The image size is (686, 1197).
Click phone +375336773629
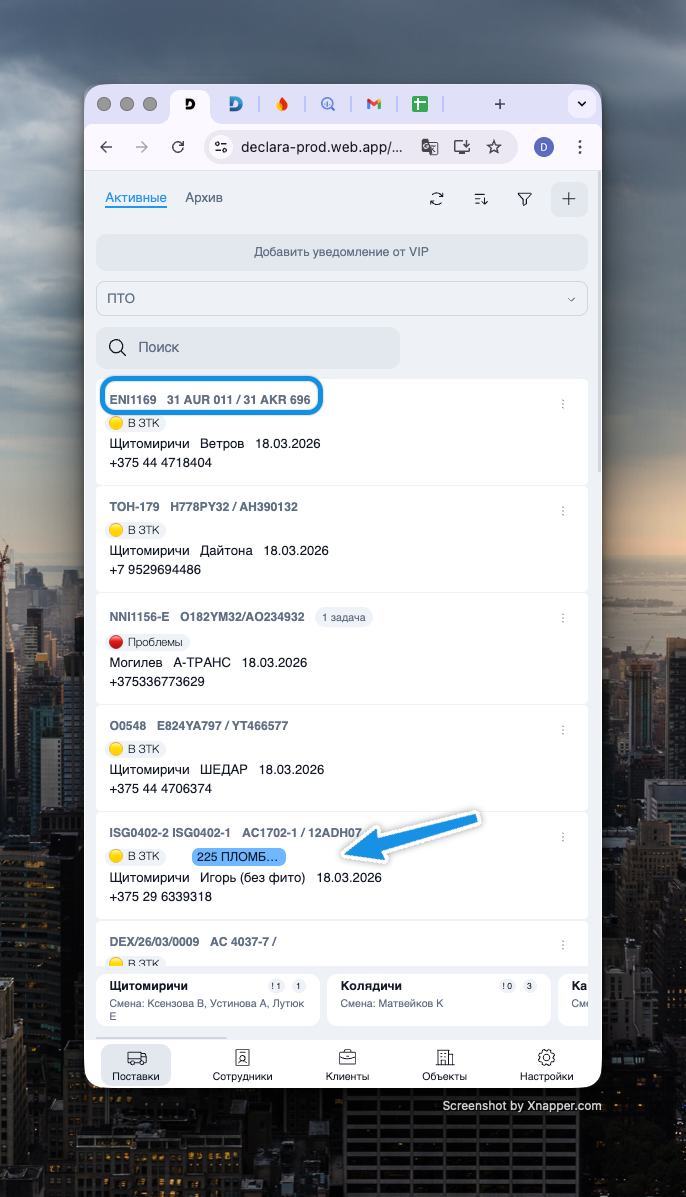(157, 682)
